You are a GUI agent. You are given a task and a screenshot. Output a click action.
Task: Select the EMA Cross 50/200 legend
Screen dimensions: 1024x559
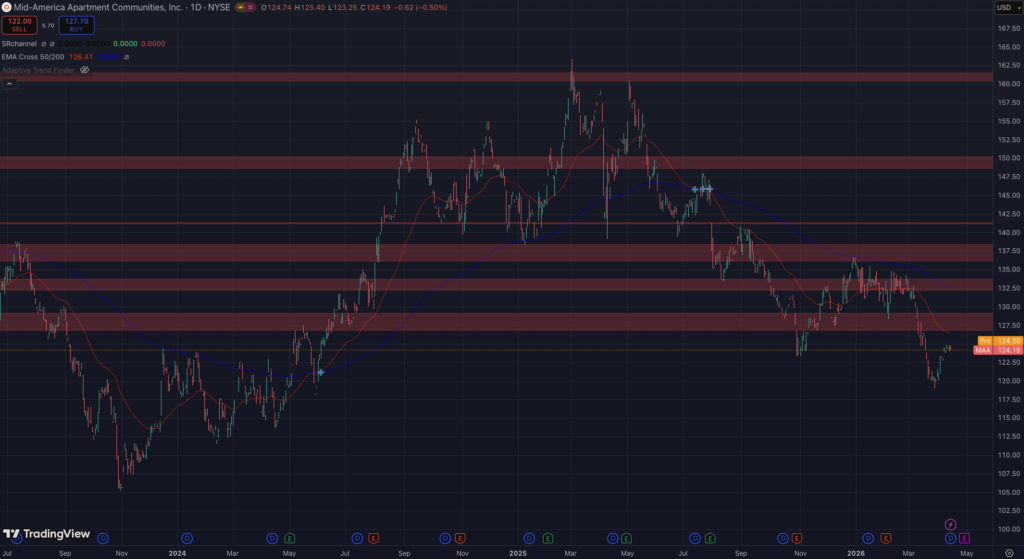click(33, 57)
